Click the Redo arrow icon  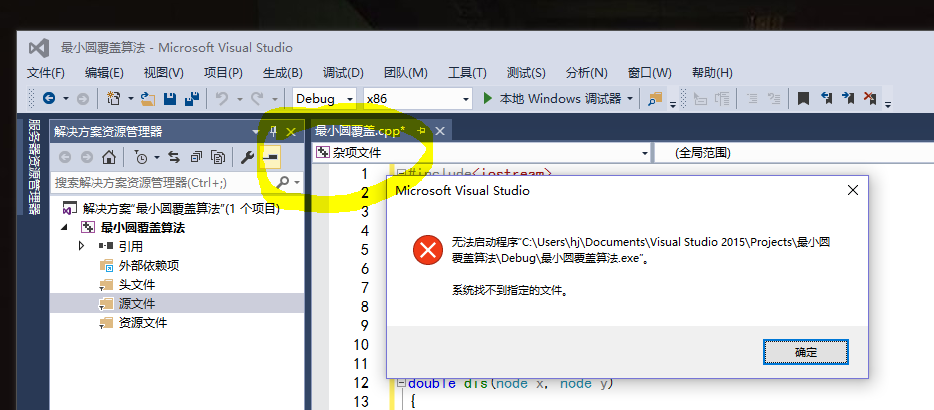coord(257,98)
